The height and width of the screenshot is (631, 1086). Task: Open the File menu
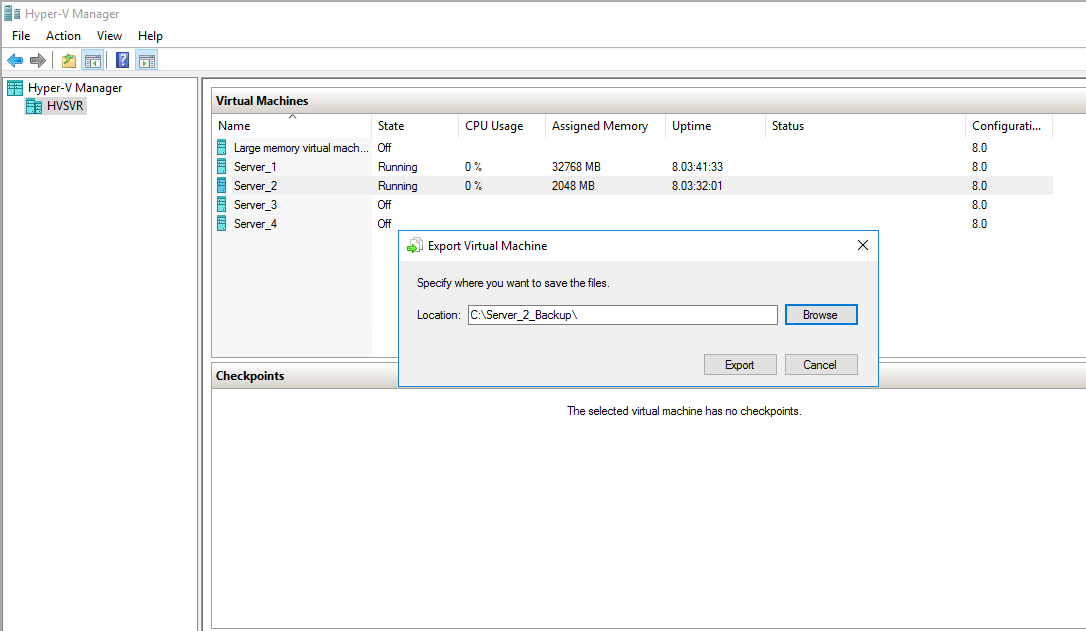pyautogui.click(x=21, y=36)
